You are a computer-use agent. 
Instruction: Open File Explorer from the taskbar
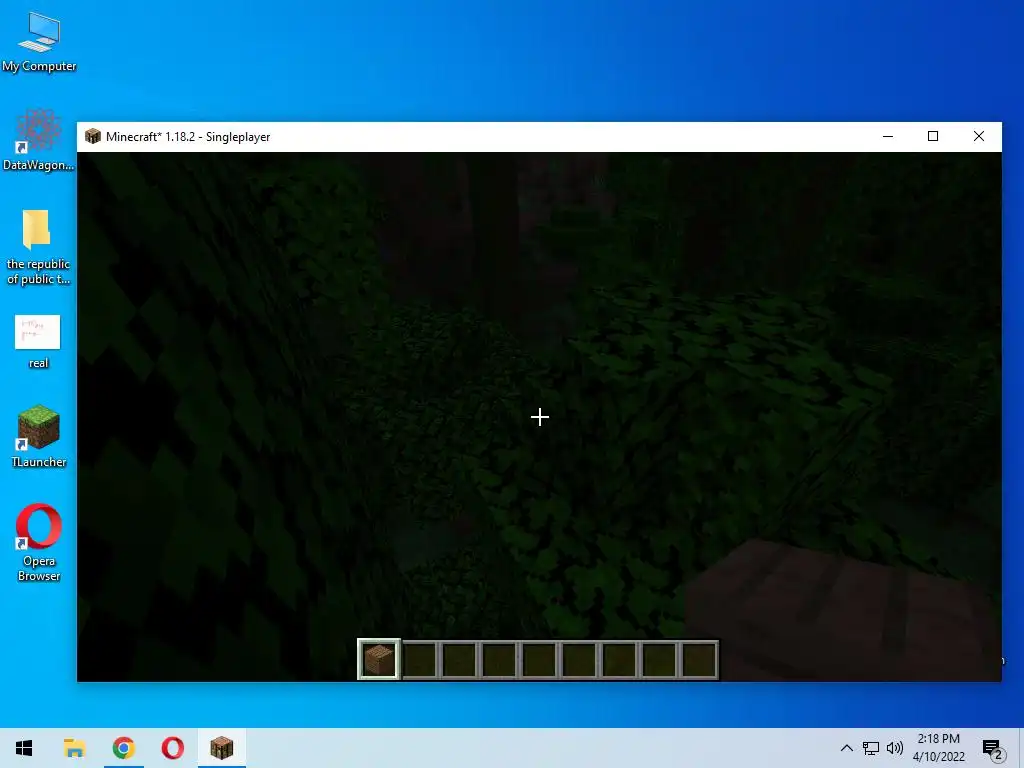pyautogui.click(x=74, y=748)
